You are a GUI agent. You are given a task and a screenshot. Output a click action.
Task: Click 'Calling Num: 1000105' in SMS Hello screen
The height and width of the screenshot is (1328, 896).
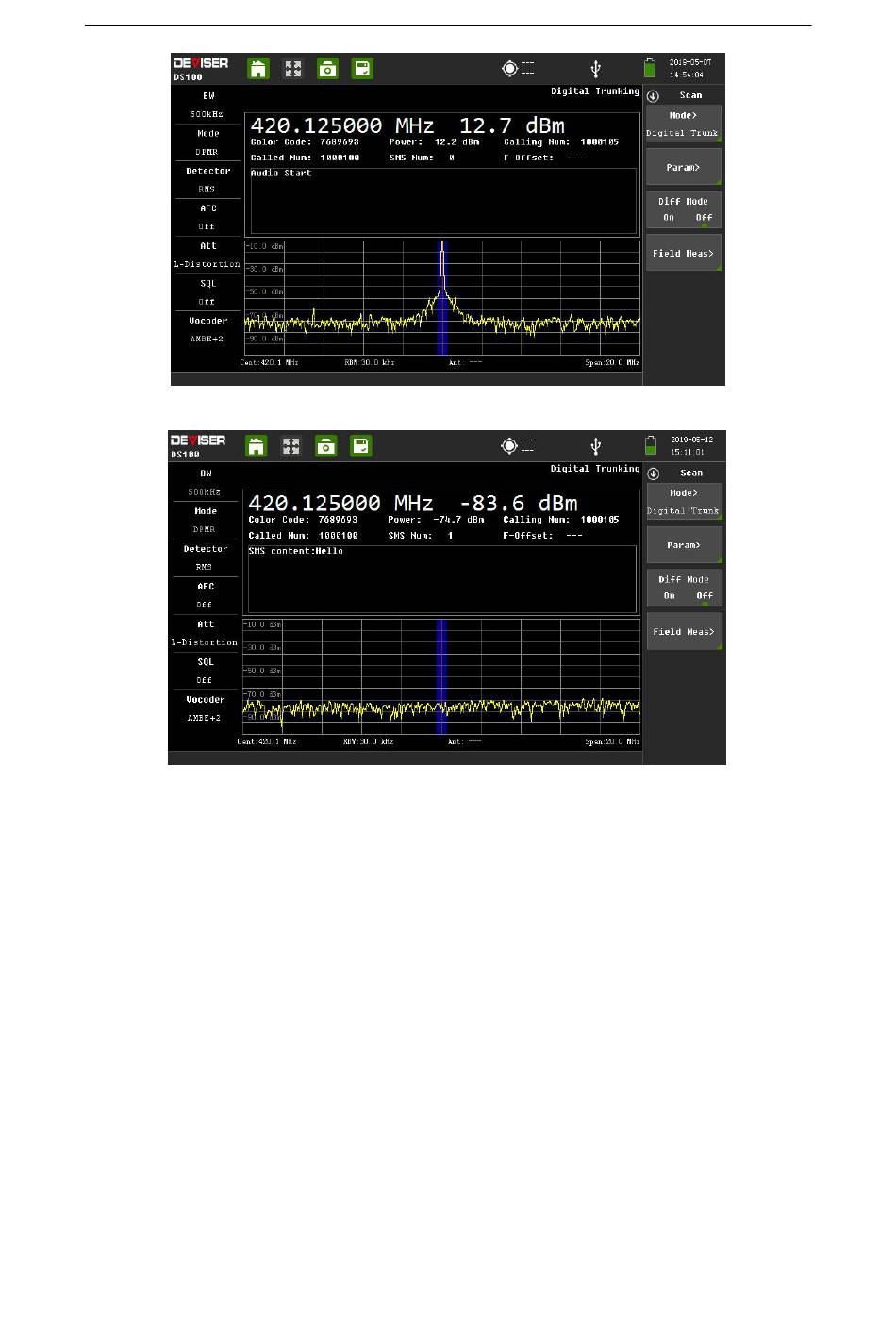point(561,520)
